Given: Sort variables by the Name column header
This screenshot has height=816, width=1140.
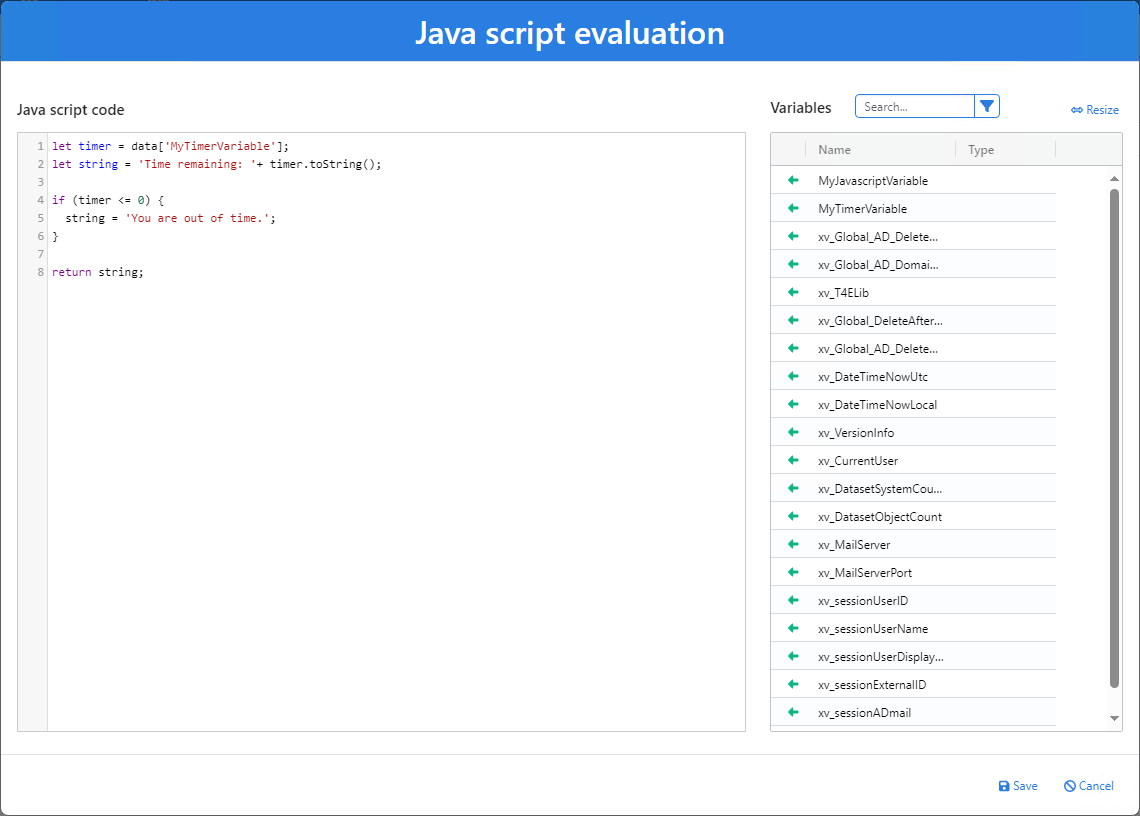Looking at the screenshot, I should pos(835,149).
